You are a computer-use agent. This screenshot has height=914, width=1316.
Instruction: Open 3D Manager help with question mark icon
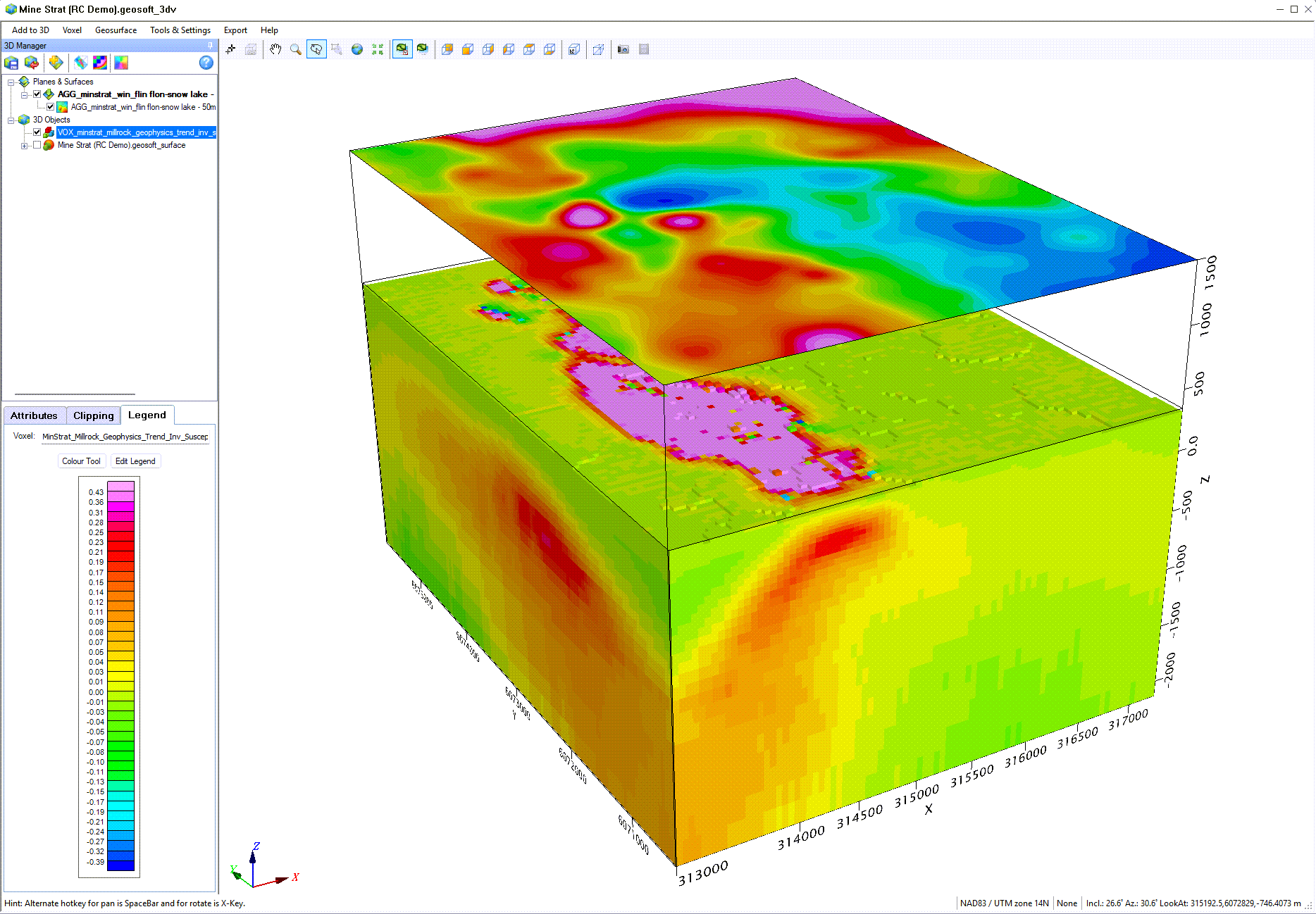206,63
